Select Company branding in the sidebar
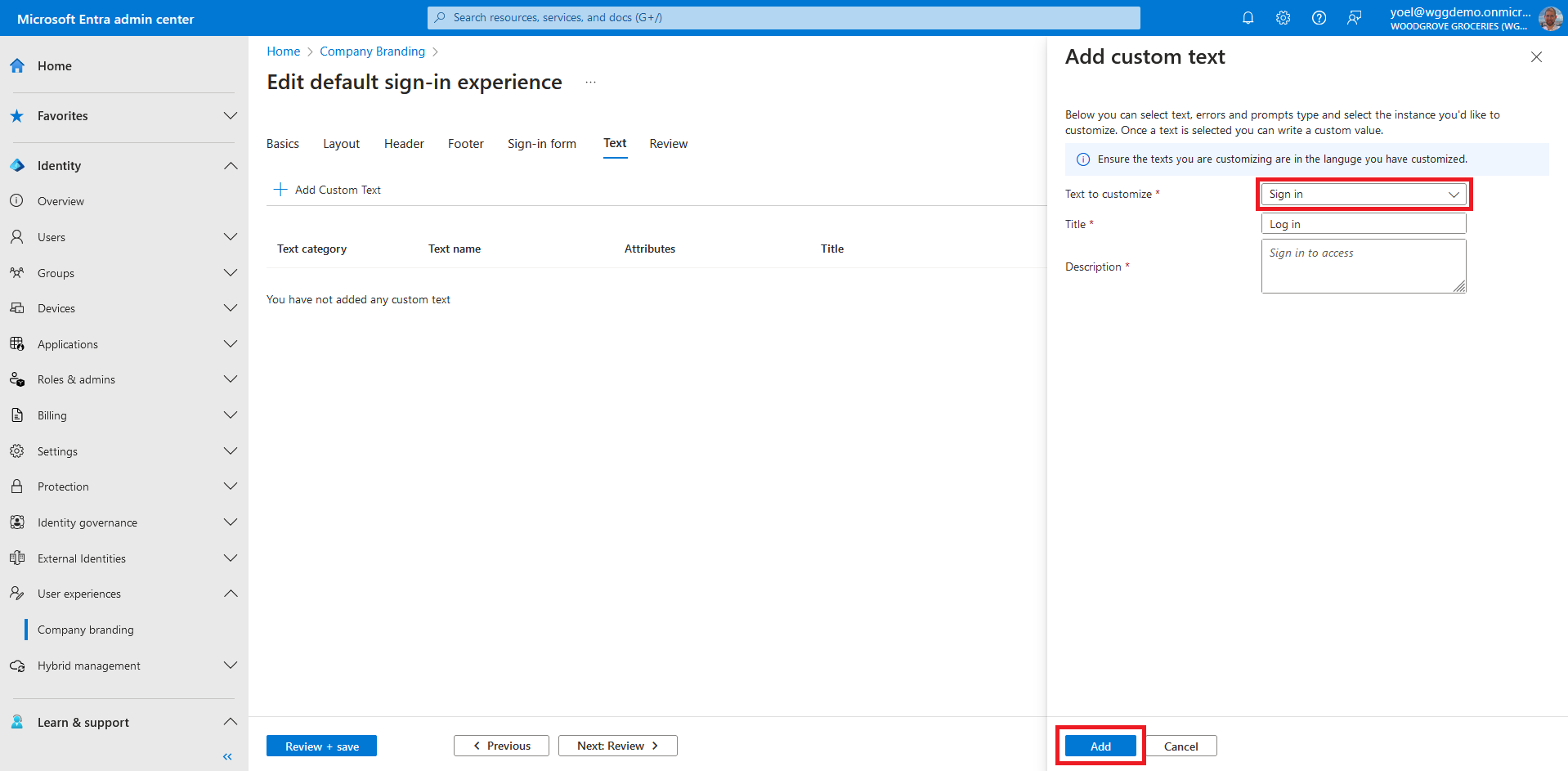This screenshot has height=771, width=1568. click(86, 630)
